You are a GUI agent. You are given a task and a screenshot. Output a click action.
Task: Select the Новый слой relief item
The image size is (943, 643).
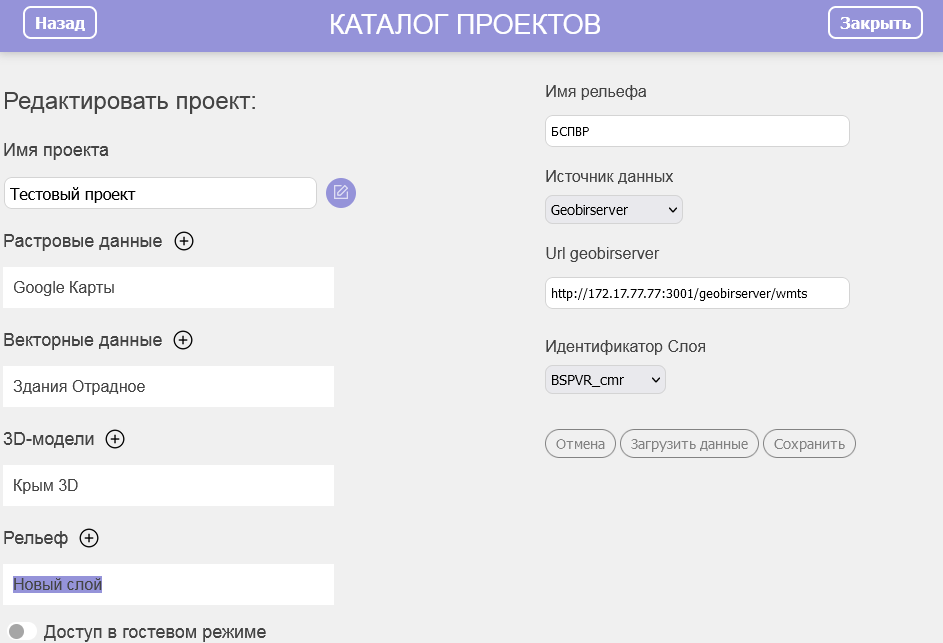tap(168, 584)
